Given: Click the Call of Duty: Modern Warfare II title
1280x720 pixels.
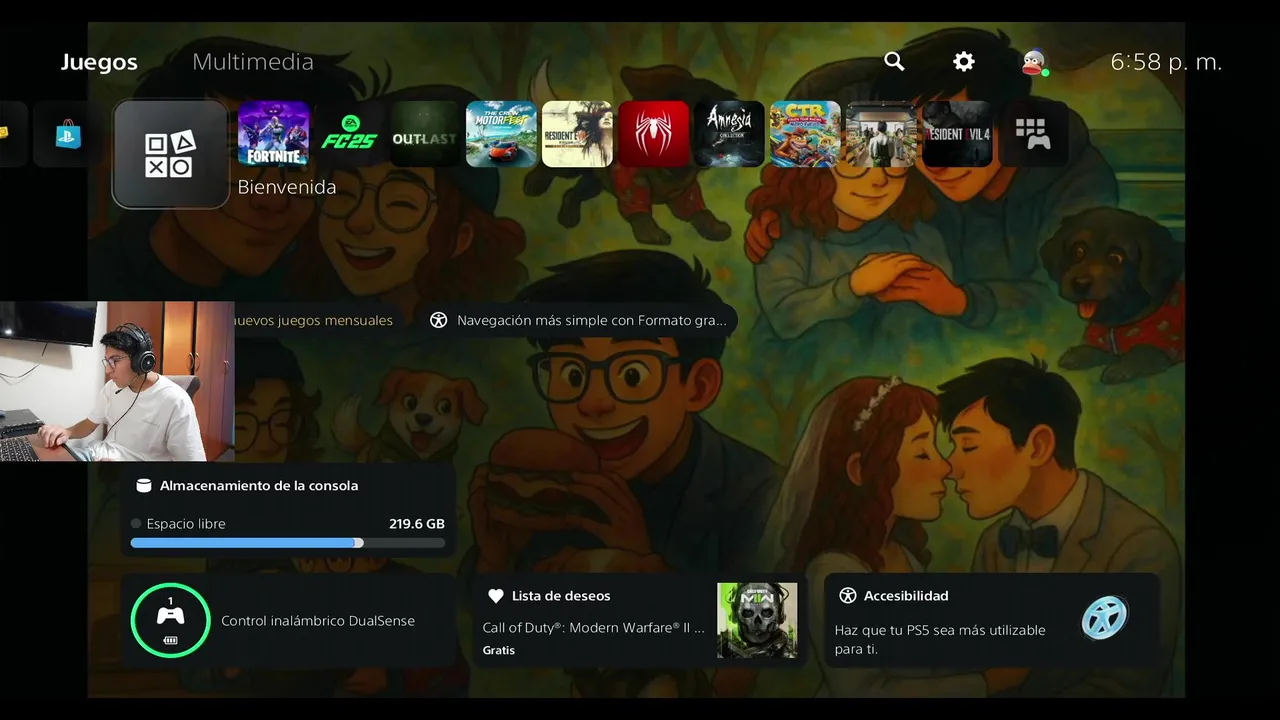Looking at the screenshot, I should (594, 628).
